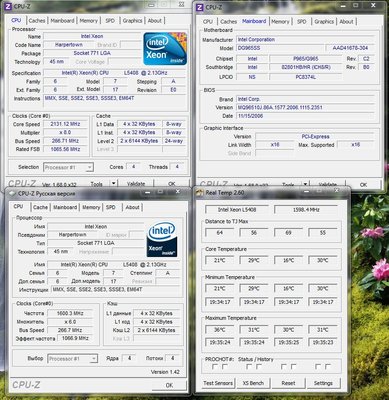Click the purple CPU-Z title bar icon
389x400 pixels.
pos(8,6)
